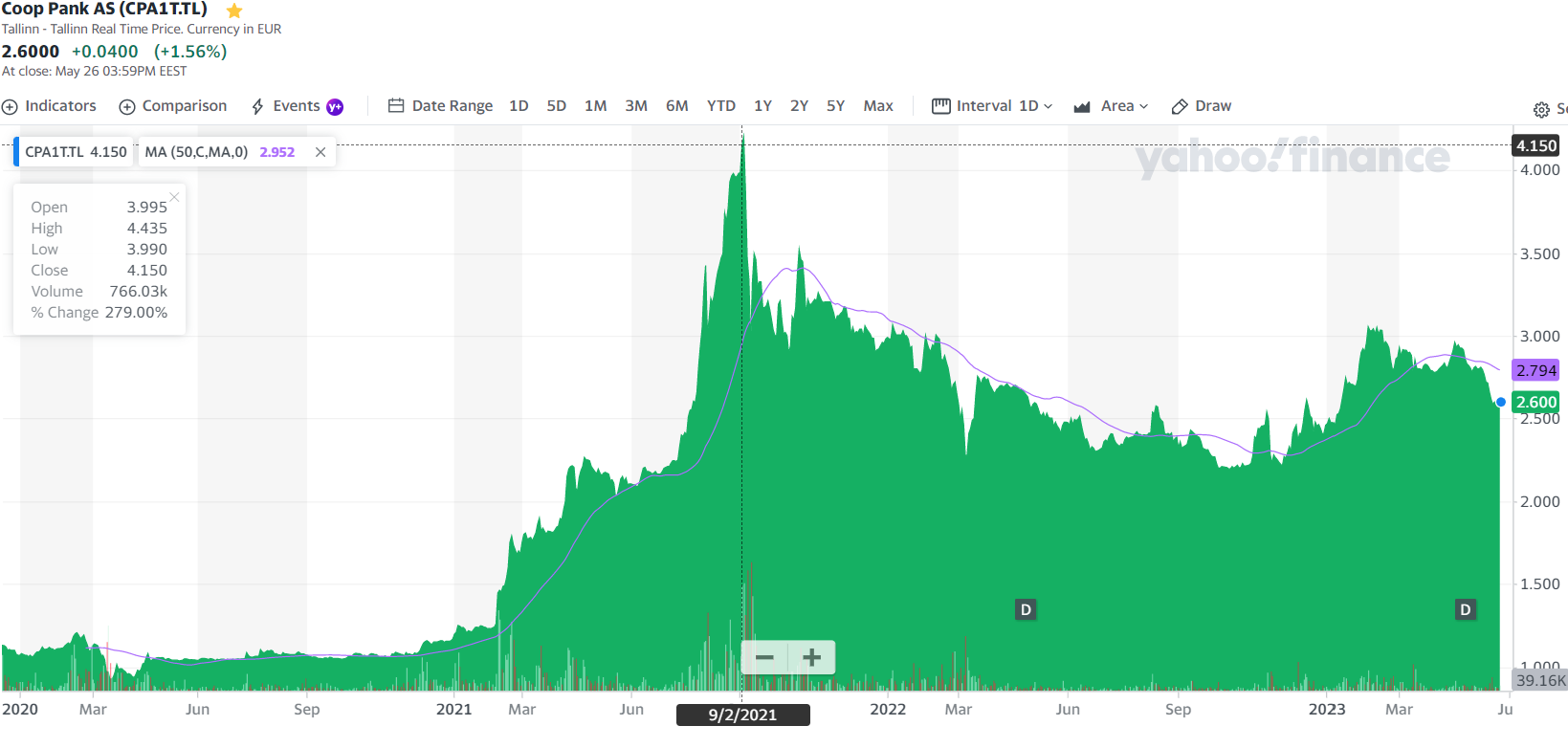This screenshot has width=1568, height=748.
Task: Click the 2023 dividend D marker
Action: point(1465,609)
